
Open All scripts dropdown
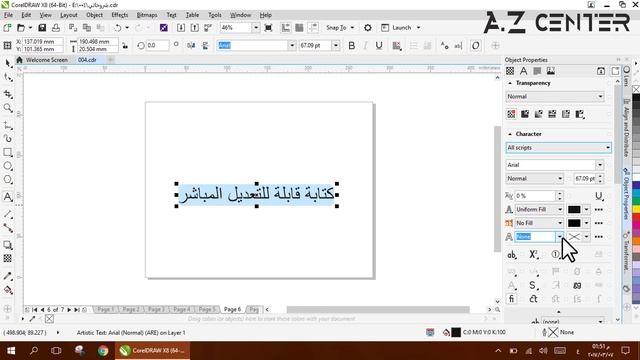(558, 147)
